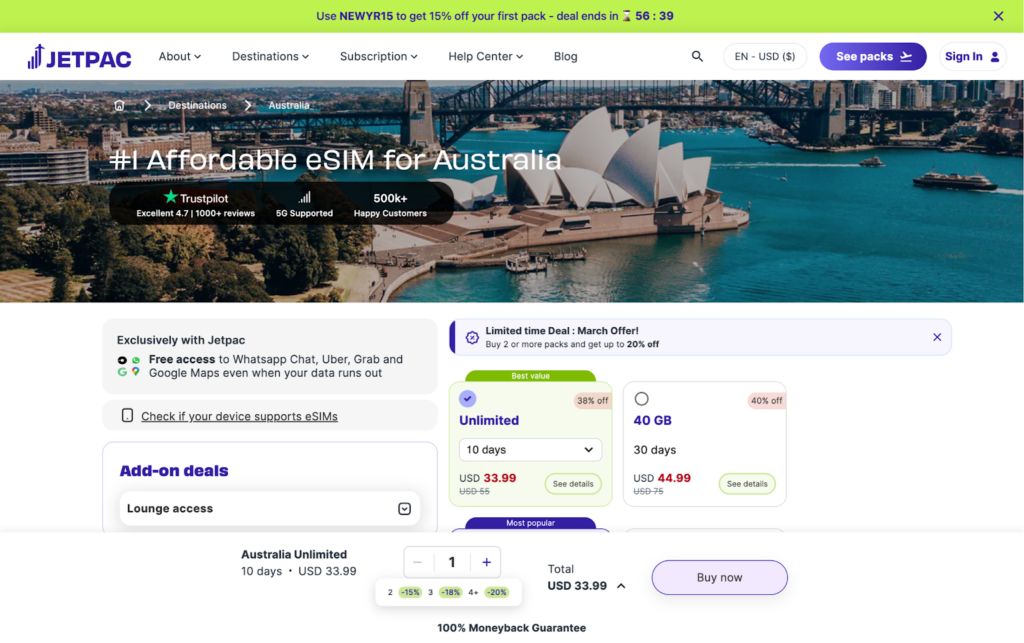Select the Google Maps pin icon

click(136, 373)
